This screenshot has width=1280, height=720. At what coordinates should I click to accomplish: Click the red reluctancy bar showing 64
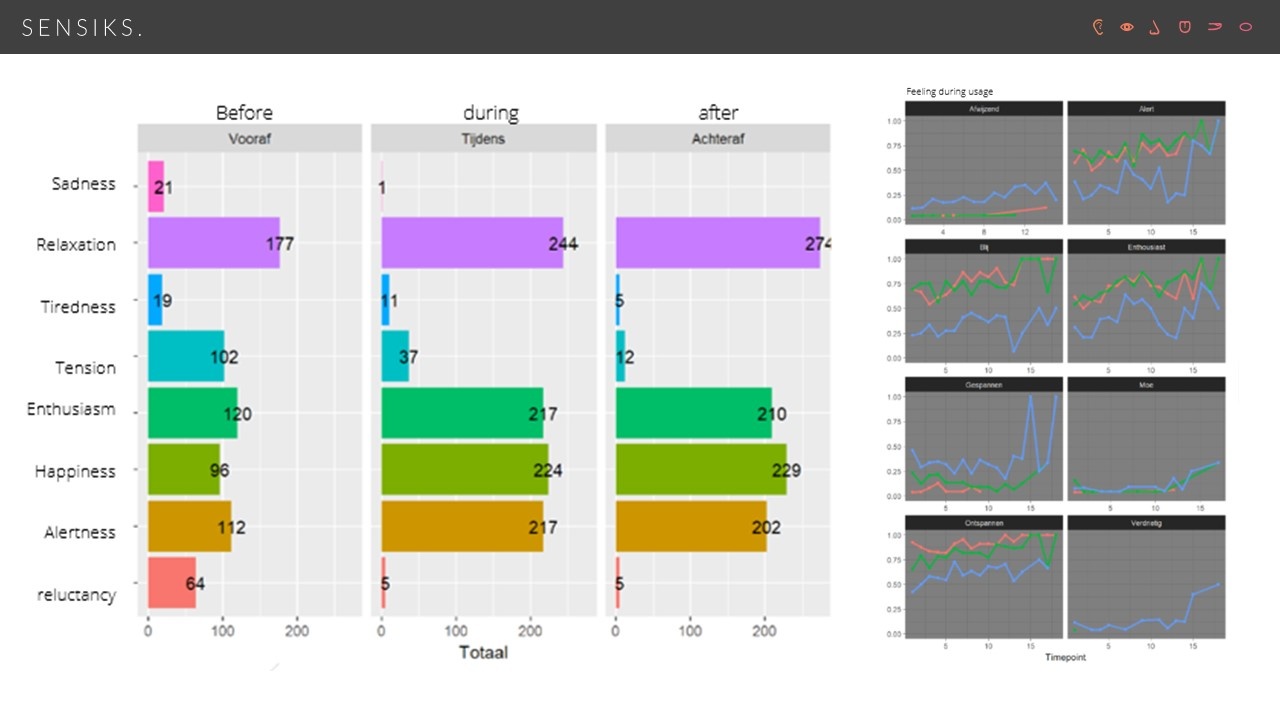[x=171, y=583]
